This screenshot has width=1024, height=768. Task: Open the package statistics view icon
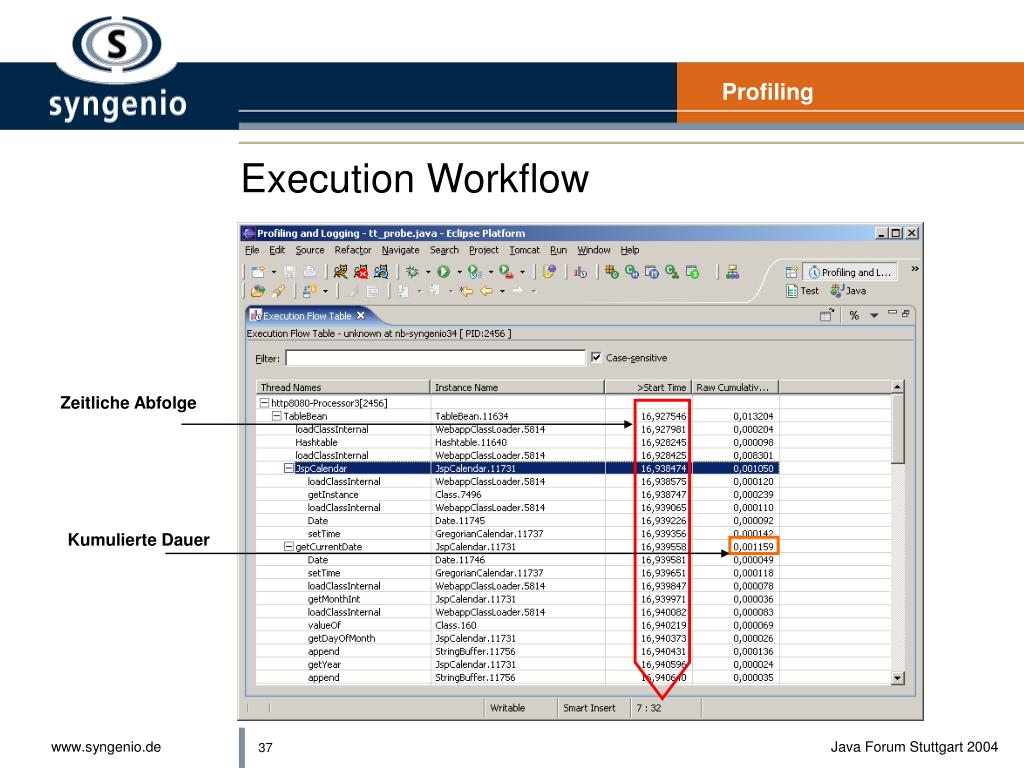pos(611,272)
